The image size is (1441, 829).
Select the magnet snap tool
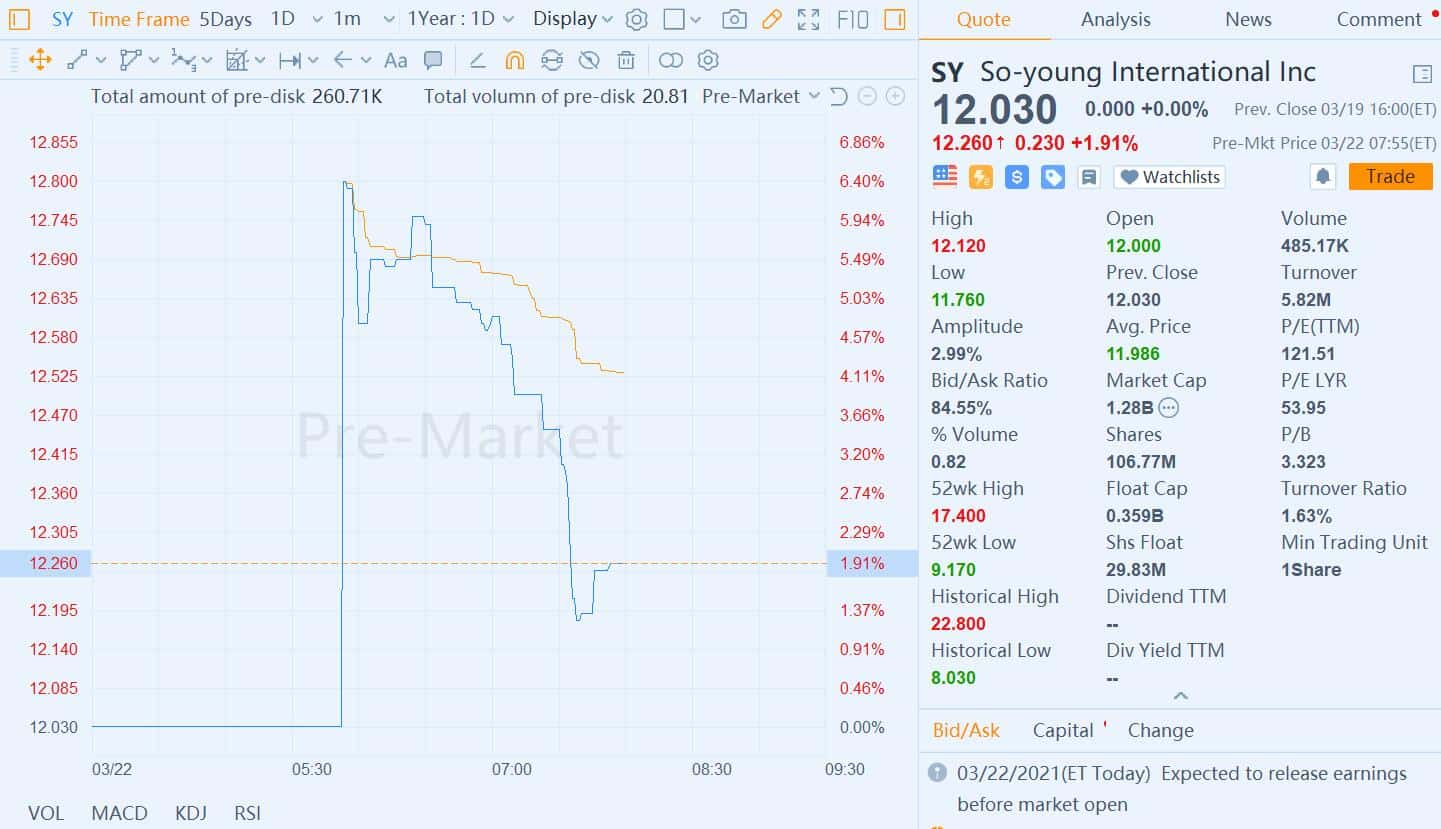coord(514,60)
